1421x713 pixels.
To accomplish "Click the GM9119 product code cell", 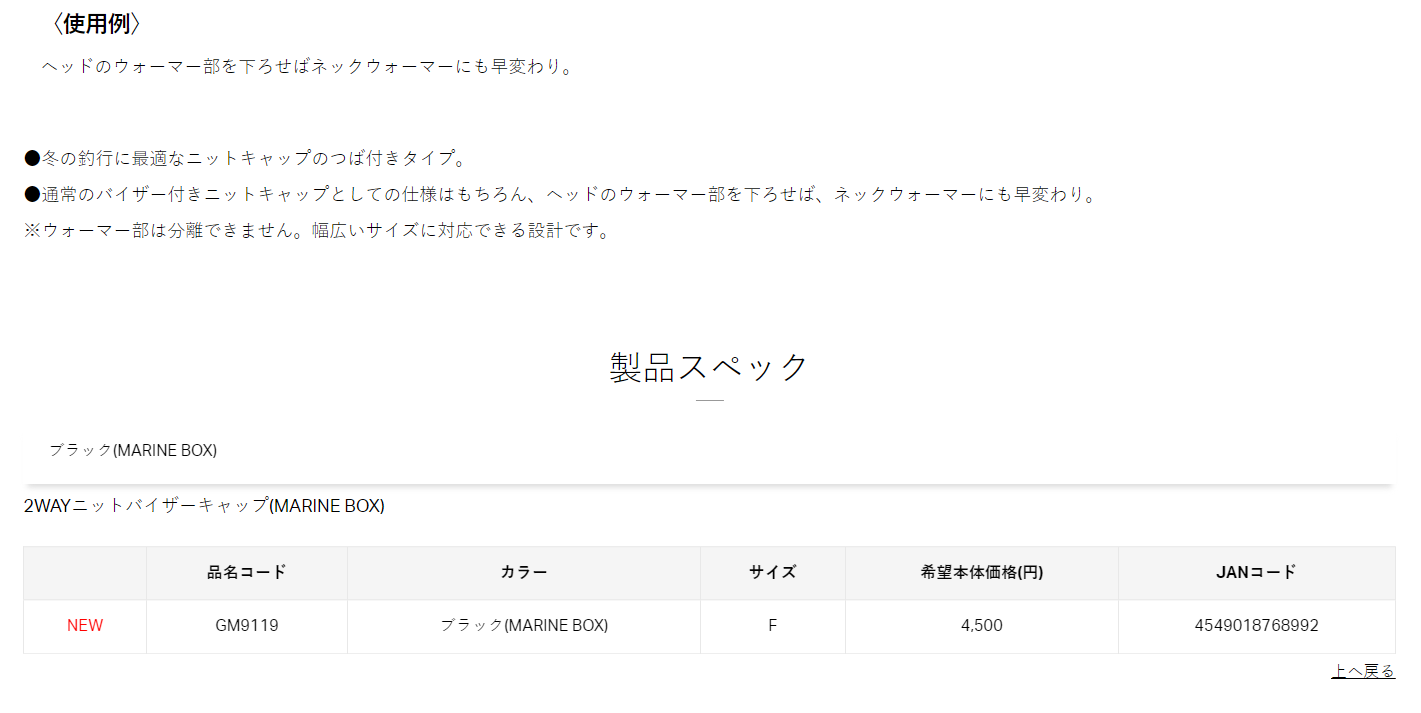I will click(x=246, y=626).
